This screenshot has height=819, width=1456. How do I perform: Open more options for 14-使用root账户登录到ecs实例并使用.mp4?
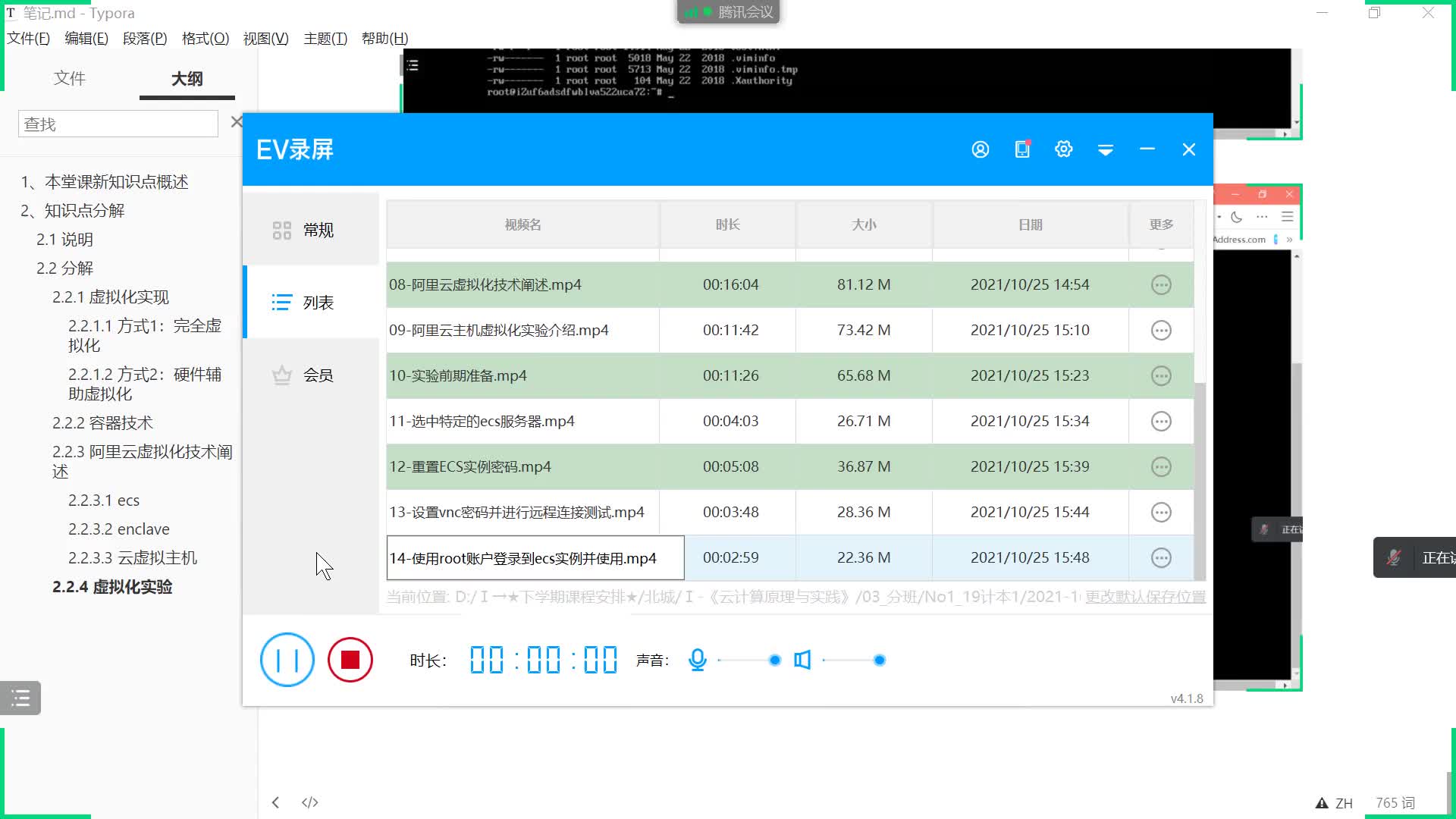[x=1161, y=557]
